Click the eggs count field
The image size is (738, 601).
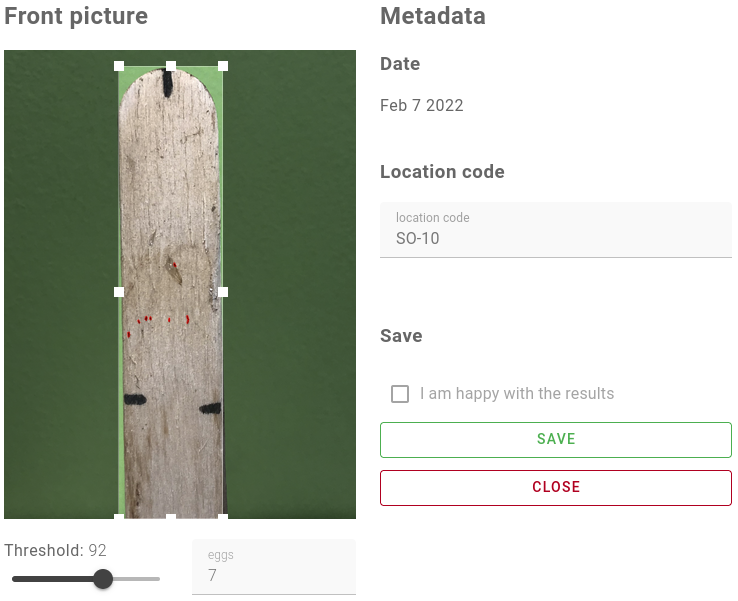(x=273, y=575)
